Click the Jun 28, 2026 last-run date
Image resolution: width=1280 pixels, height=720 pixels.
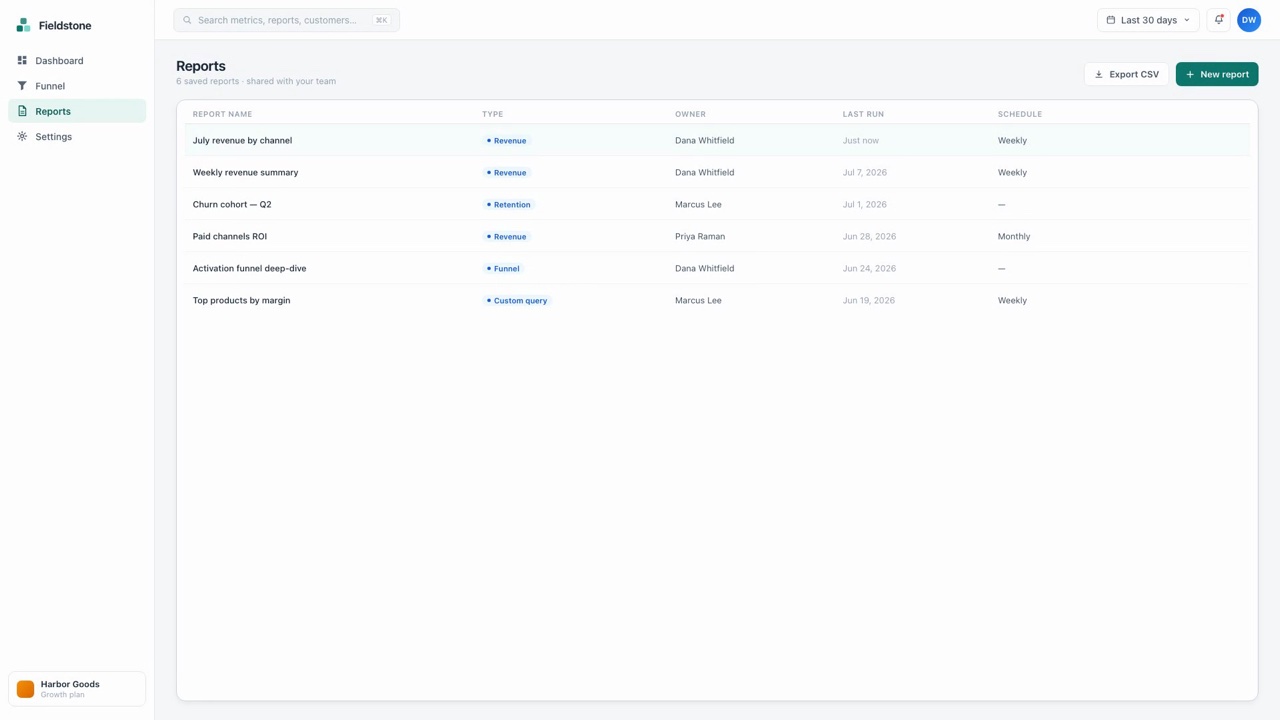tap(869, 236)
